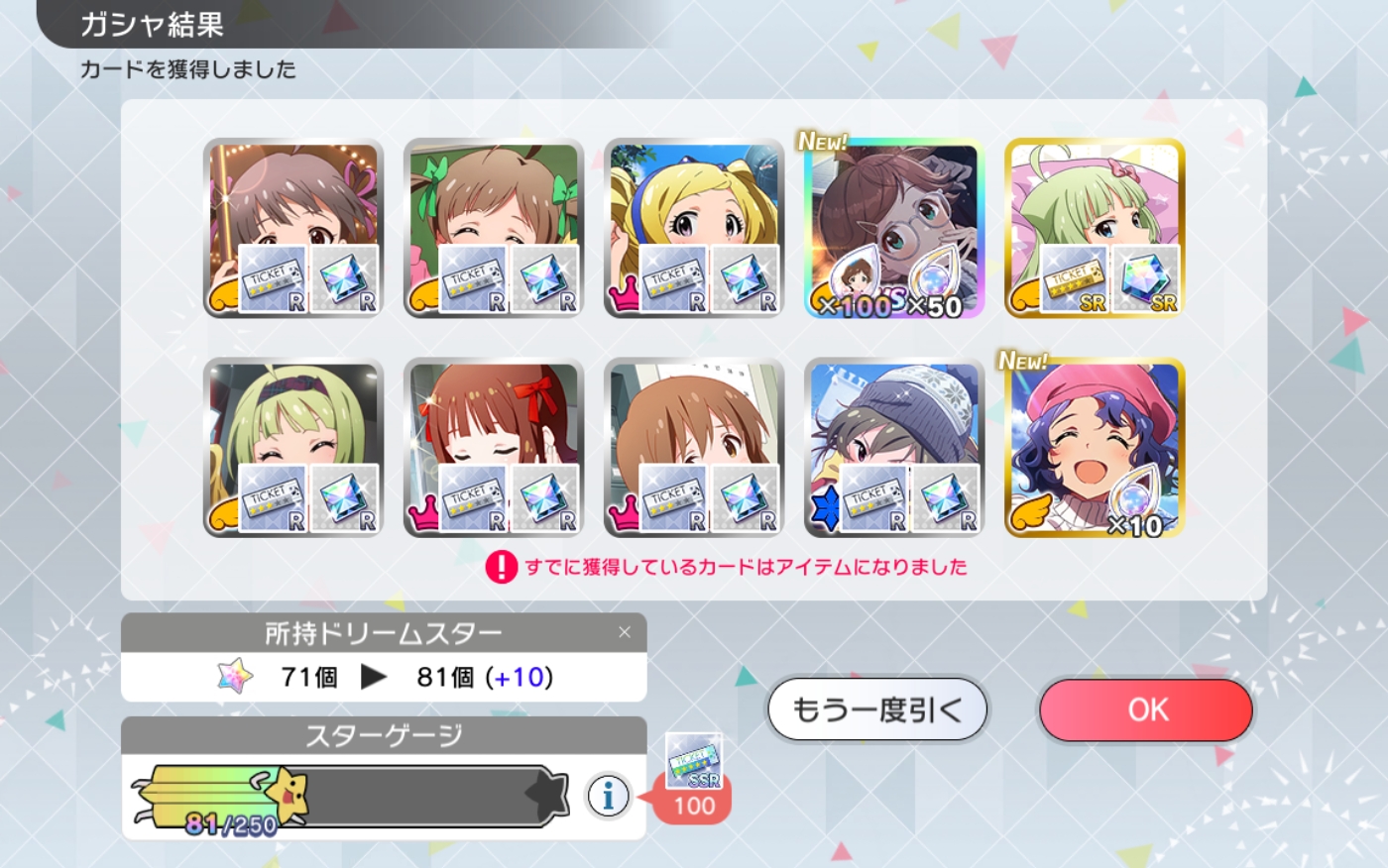Screen dimensions: 1388x868
Task: Click the blonde twin-tail girl card
Action: tap(693, 229)
